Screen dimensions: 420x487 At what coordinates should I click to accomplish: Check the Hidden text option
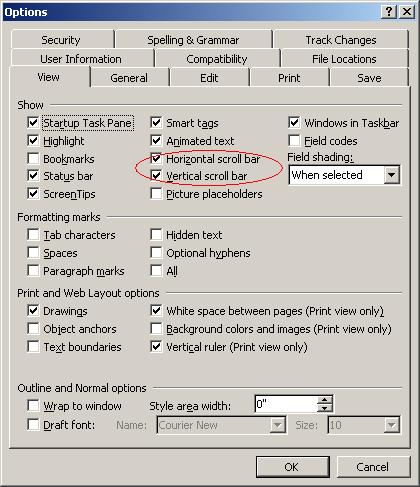click(156, 235)
